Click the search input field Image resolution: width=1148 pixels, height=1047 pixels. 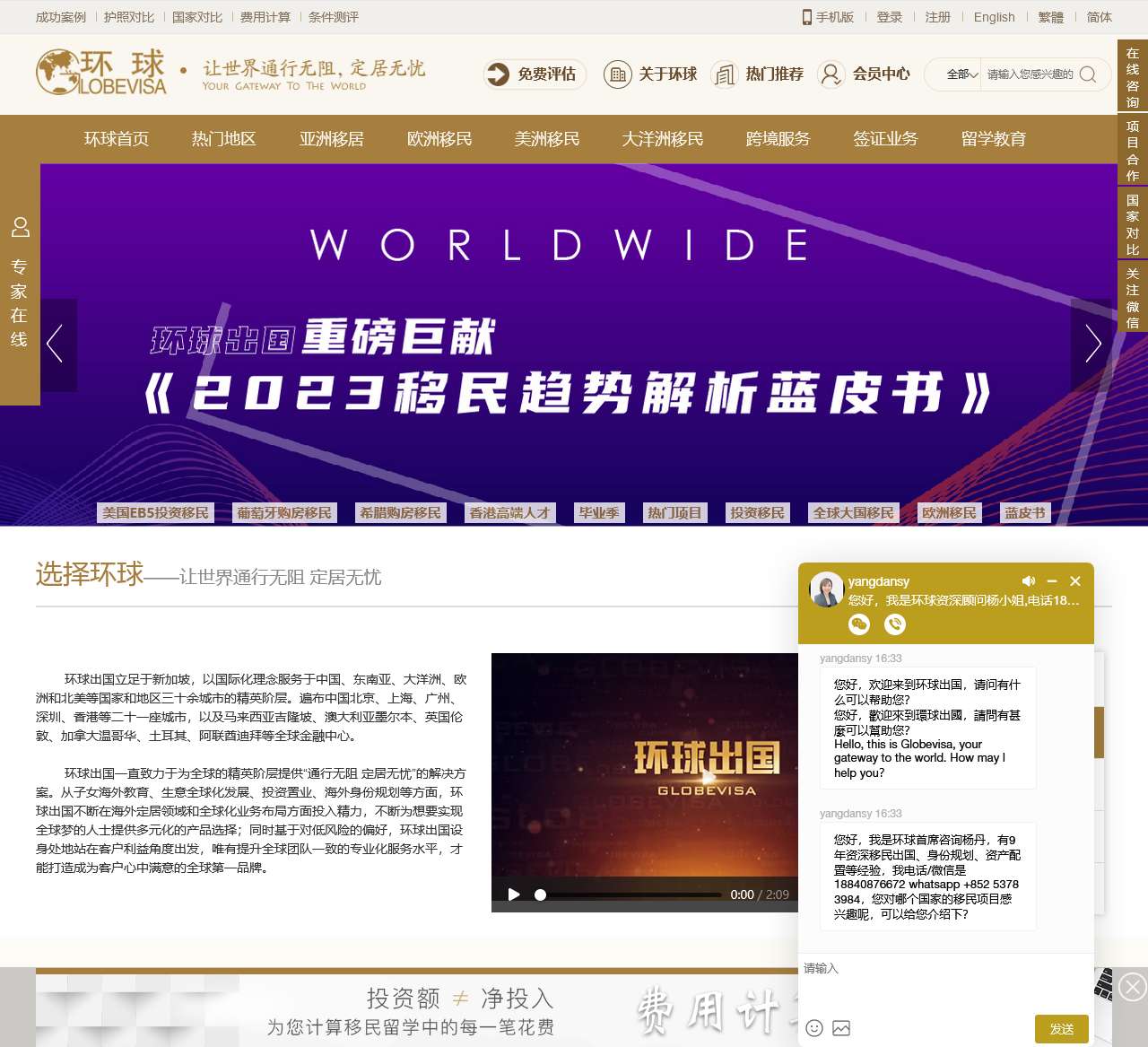1030,74
